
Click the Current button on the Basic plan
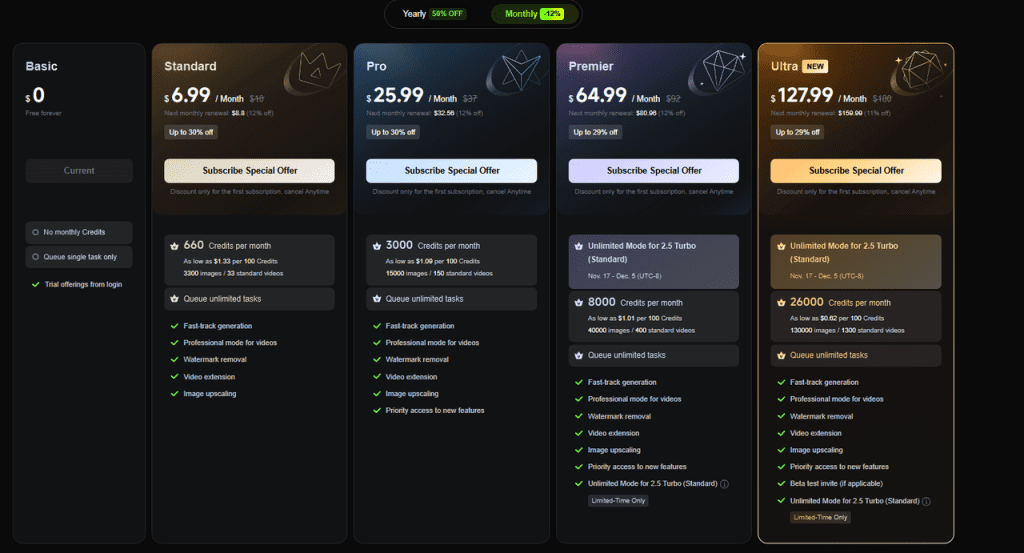click(79, 171)
